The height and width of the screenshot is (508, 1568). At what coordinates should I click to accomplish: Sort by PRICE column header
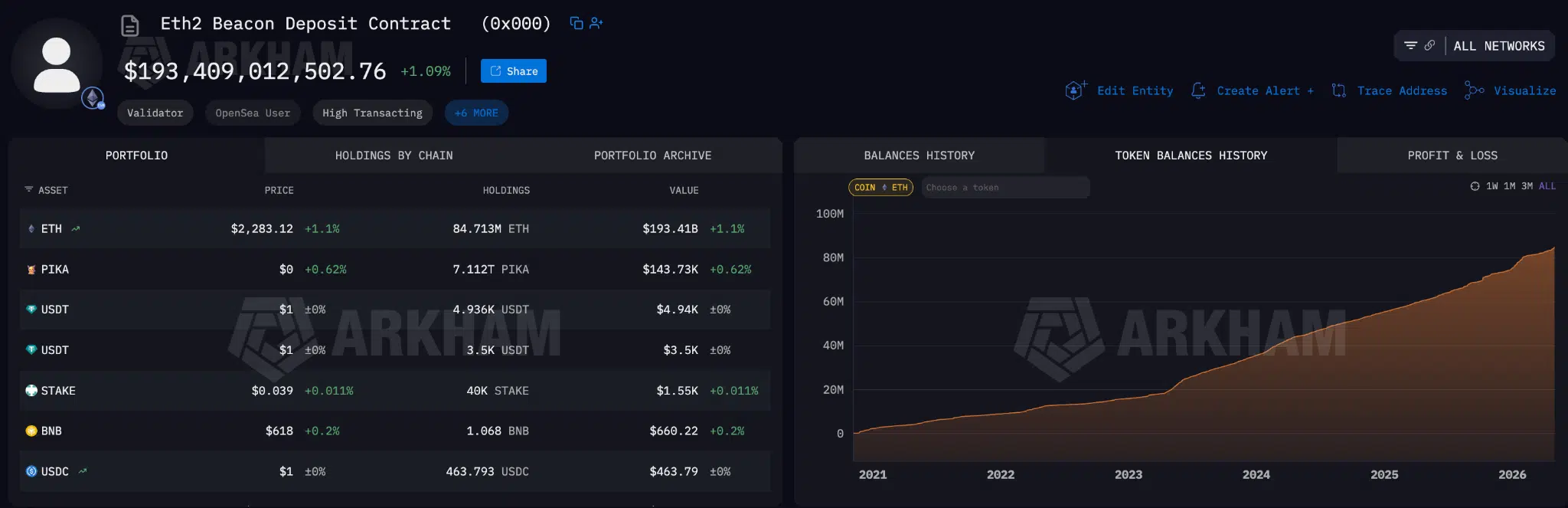(x=279, y=190)
